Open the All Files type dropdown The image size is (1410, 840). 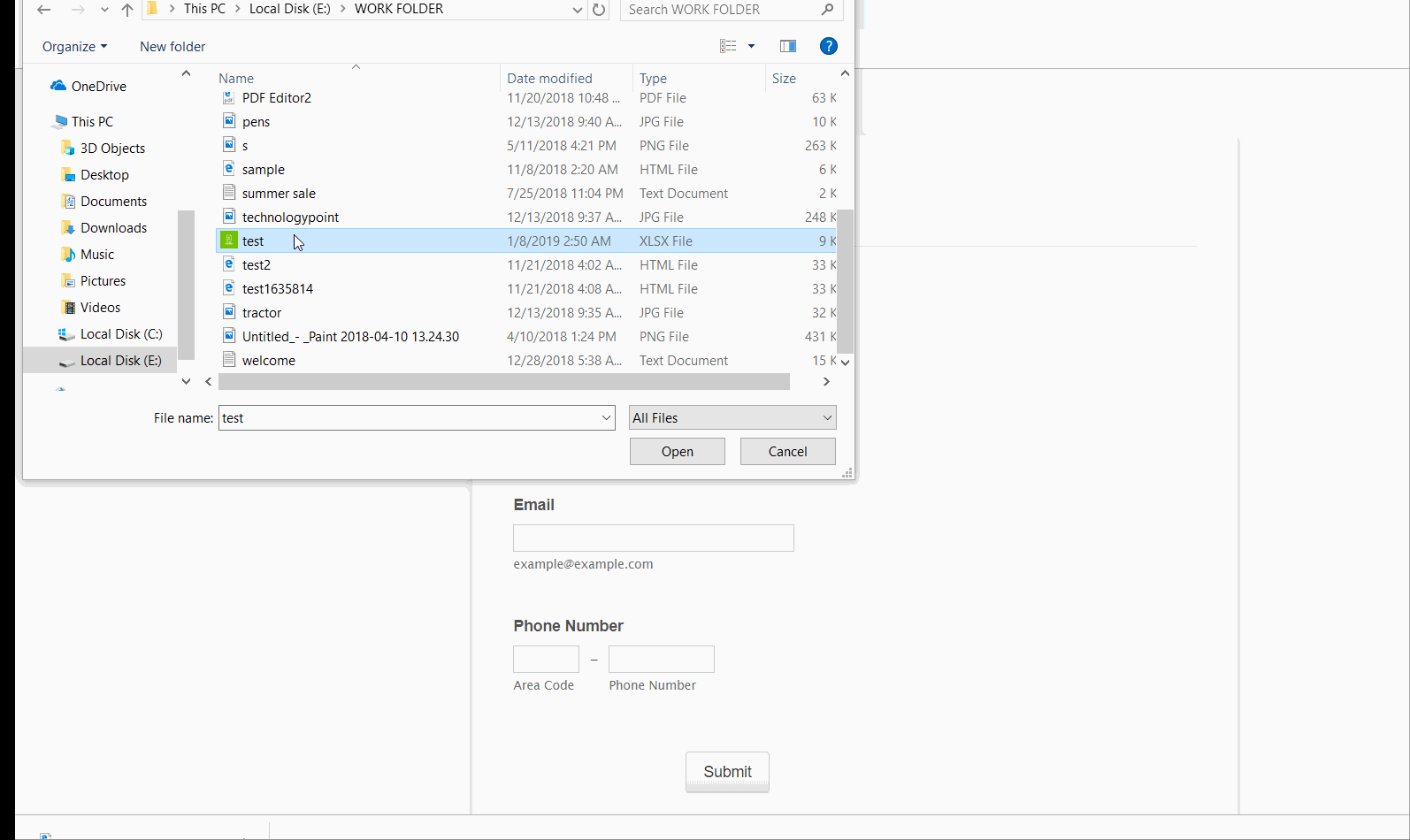(x=732, y=417)
